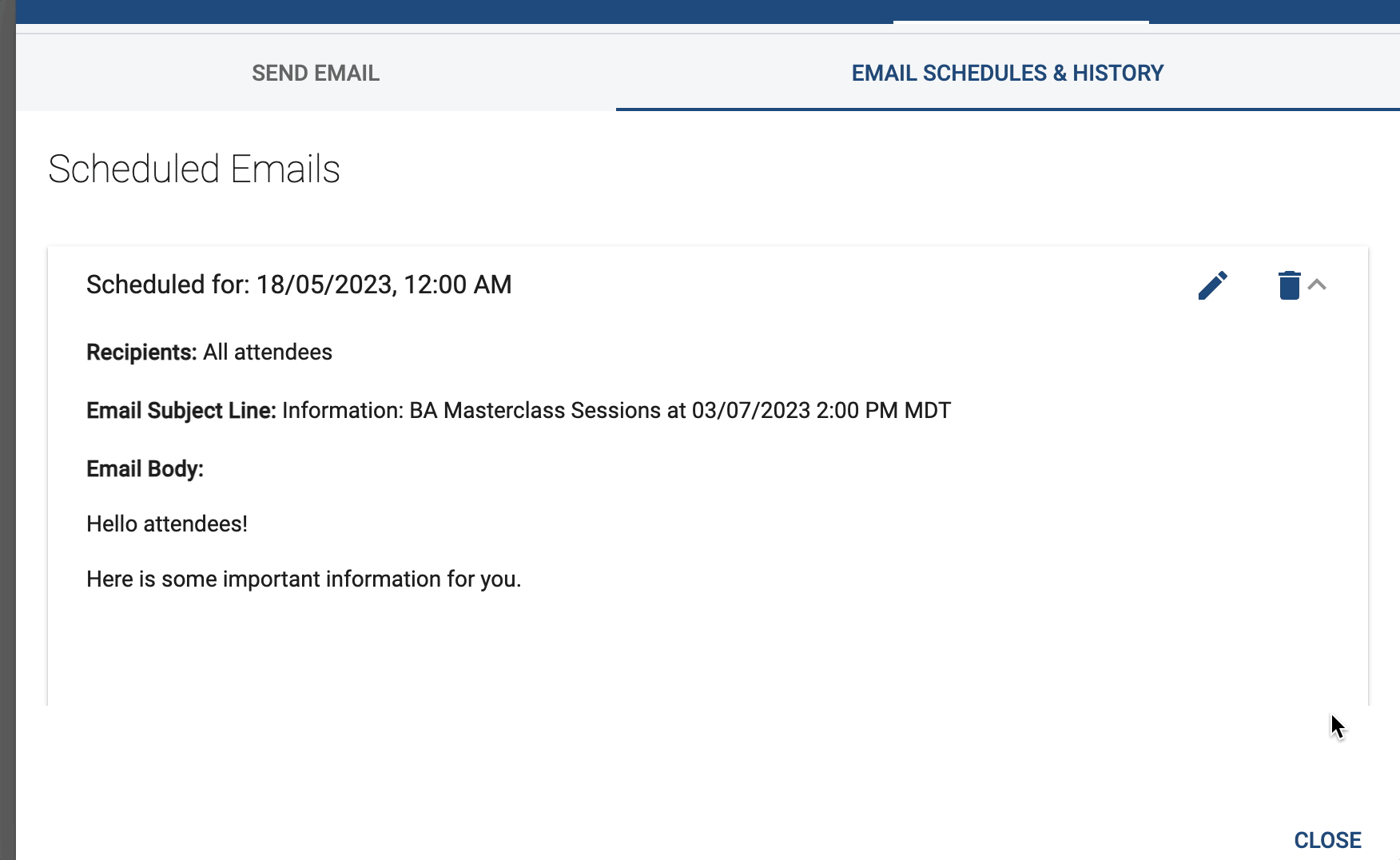Click the 'Scheduled for: 18/05/2023' header text
Screen dimensions: 1400x860
point(299,285)
